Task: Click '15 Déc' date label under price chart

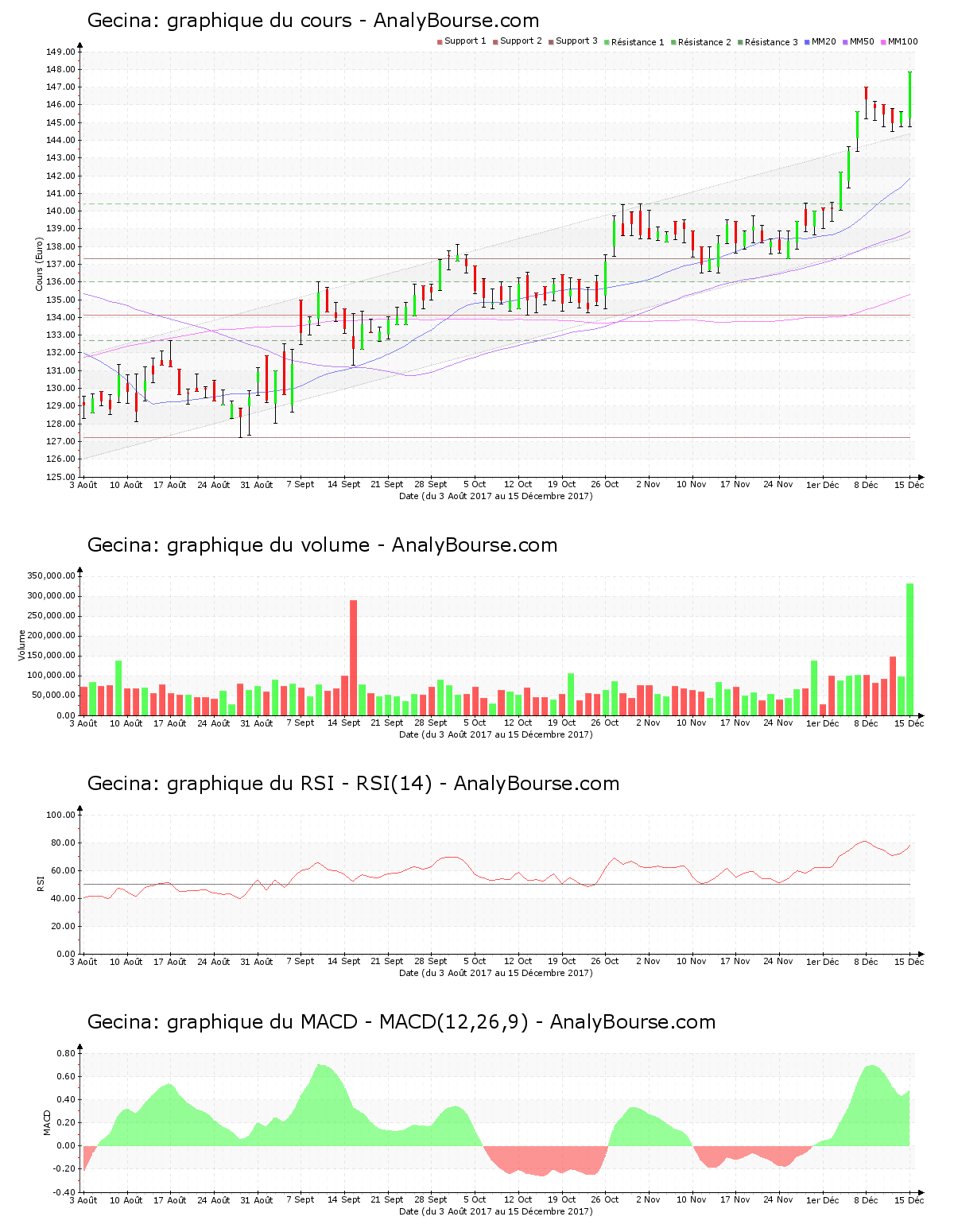Action: coord(910,485)
